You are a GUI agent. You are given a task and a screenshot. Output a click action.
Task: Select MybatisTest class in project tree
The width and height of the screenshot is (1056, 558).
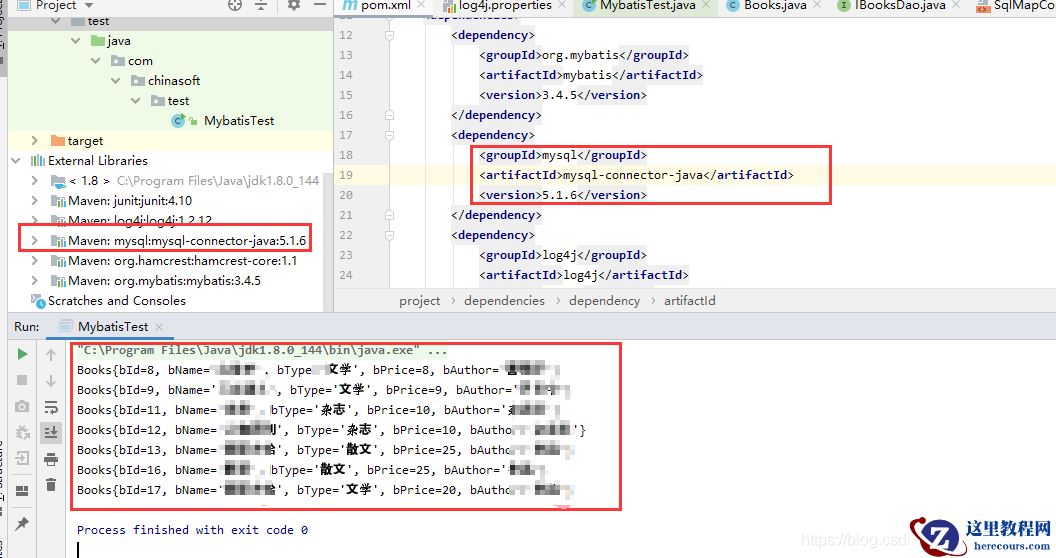coord(239,121)
